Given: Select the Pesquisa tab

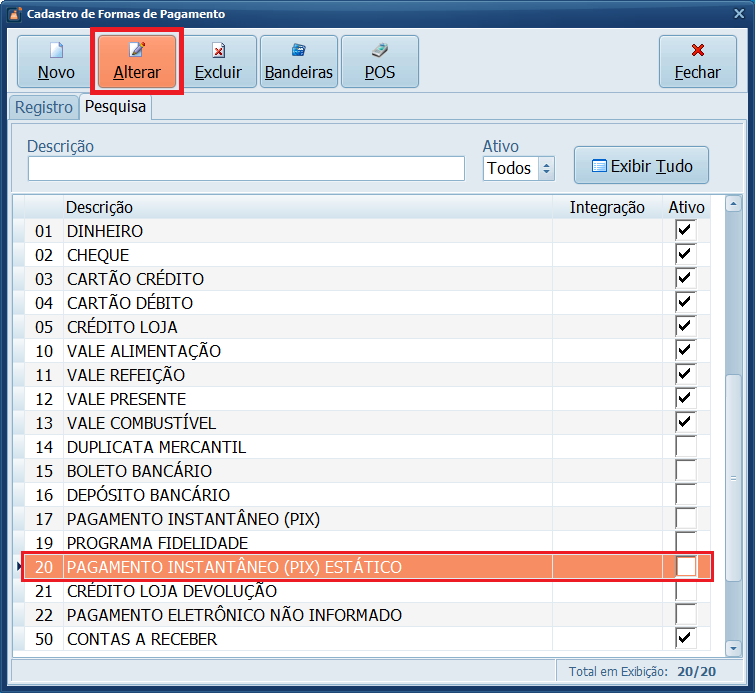Looking at the screenshot, I should pyautogui.click(x=115, y=106).
